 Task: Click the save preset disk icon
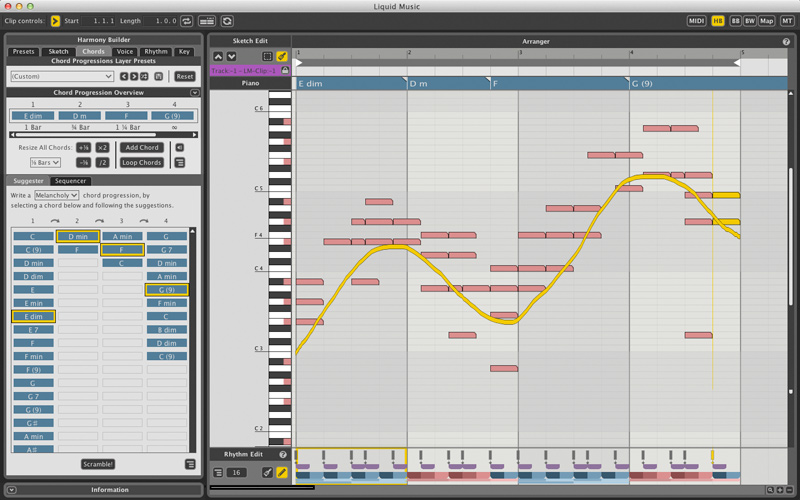pos(158,76)
